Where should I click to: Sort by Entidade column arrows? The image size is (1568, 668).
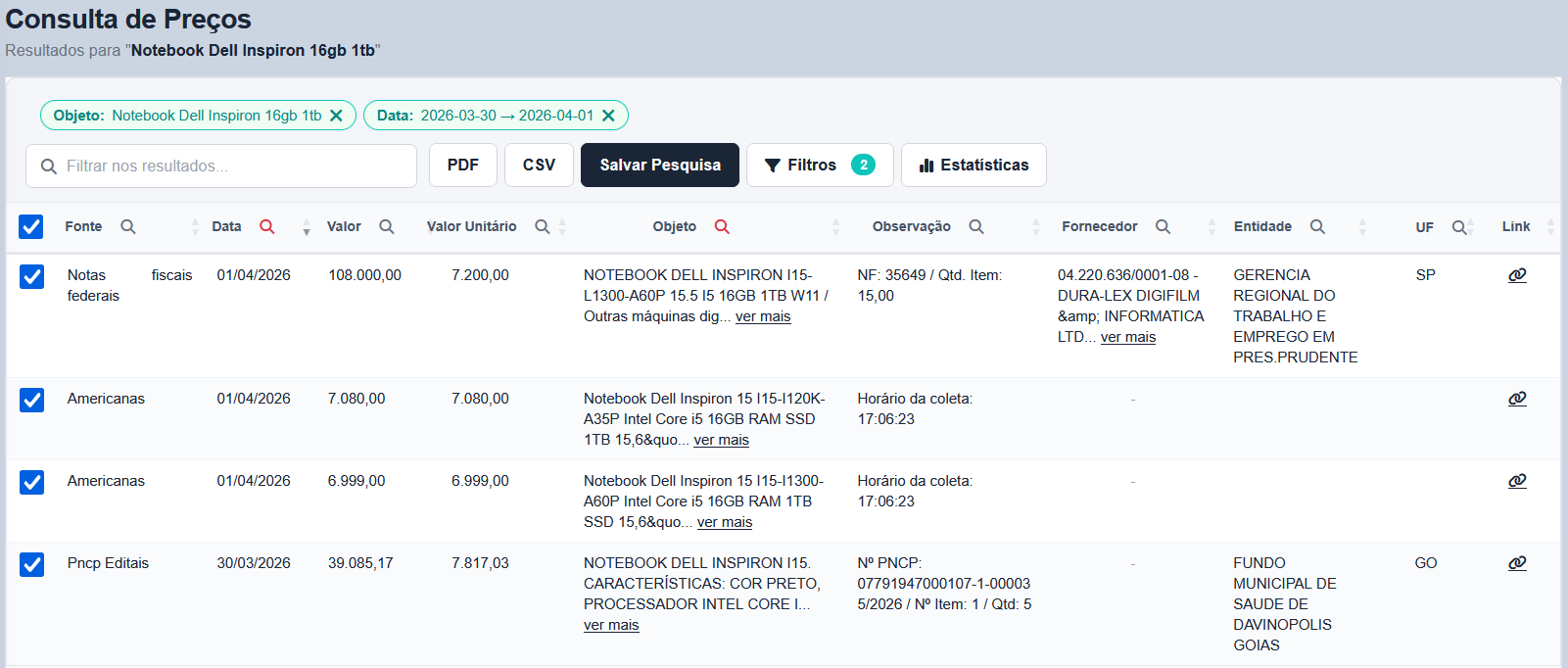1362,227
